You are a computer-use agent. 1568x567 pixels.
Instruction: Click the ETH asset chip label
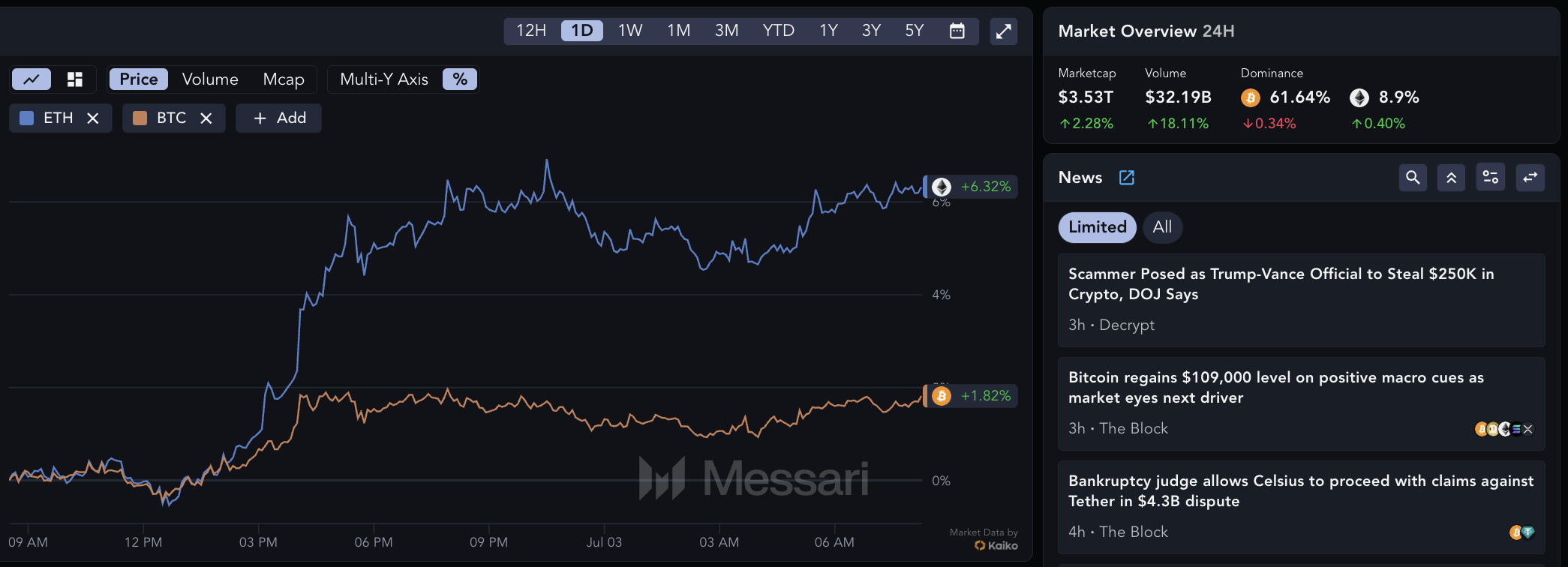point(59,118)
